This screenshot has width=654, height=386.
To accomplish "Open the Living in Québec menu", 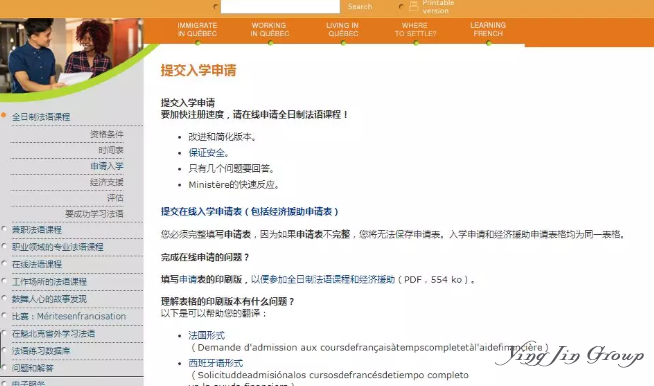I will pos(343,30).
